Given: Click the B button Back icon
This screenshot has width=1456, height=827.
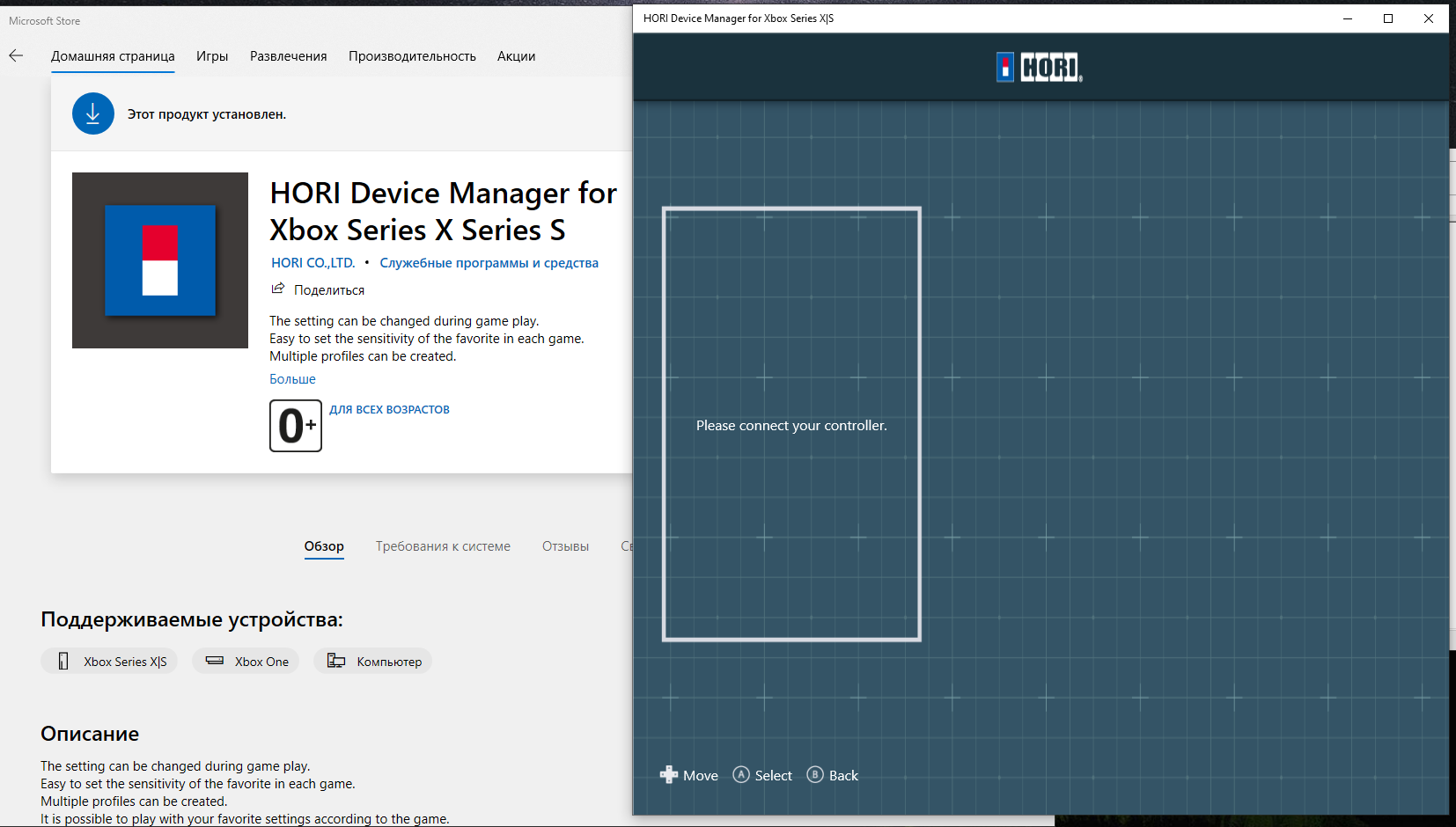Looking at the screenshot, I should tap(815, 774).
